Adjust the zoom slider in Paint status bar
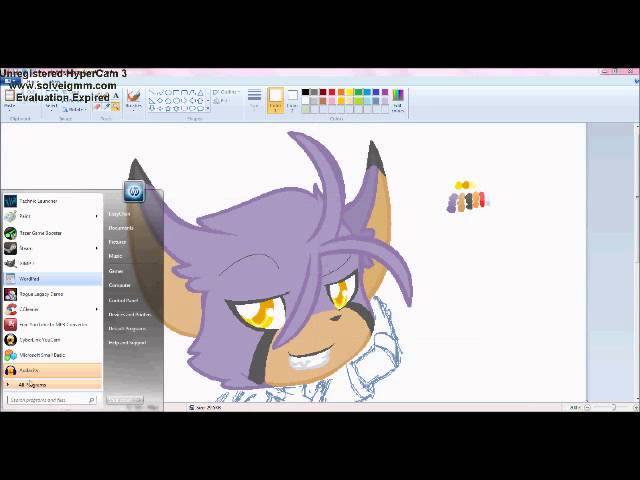640x480 pixels. pos(613,407)
